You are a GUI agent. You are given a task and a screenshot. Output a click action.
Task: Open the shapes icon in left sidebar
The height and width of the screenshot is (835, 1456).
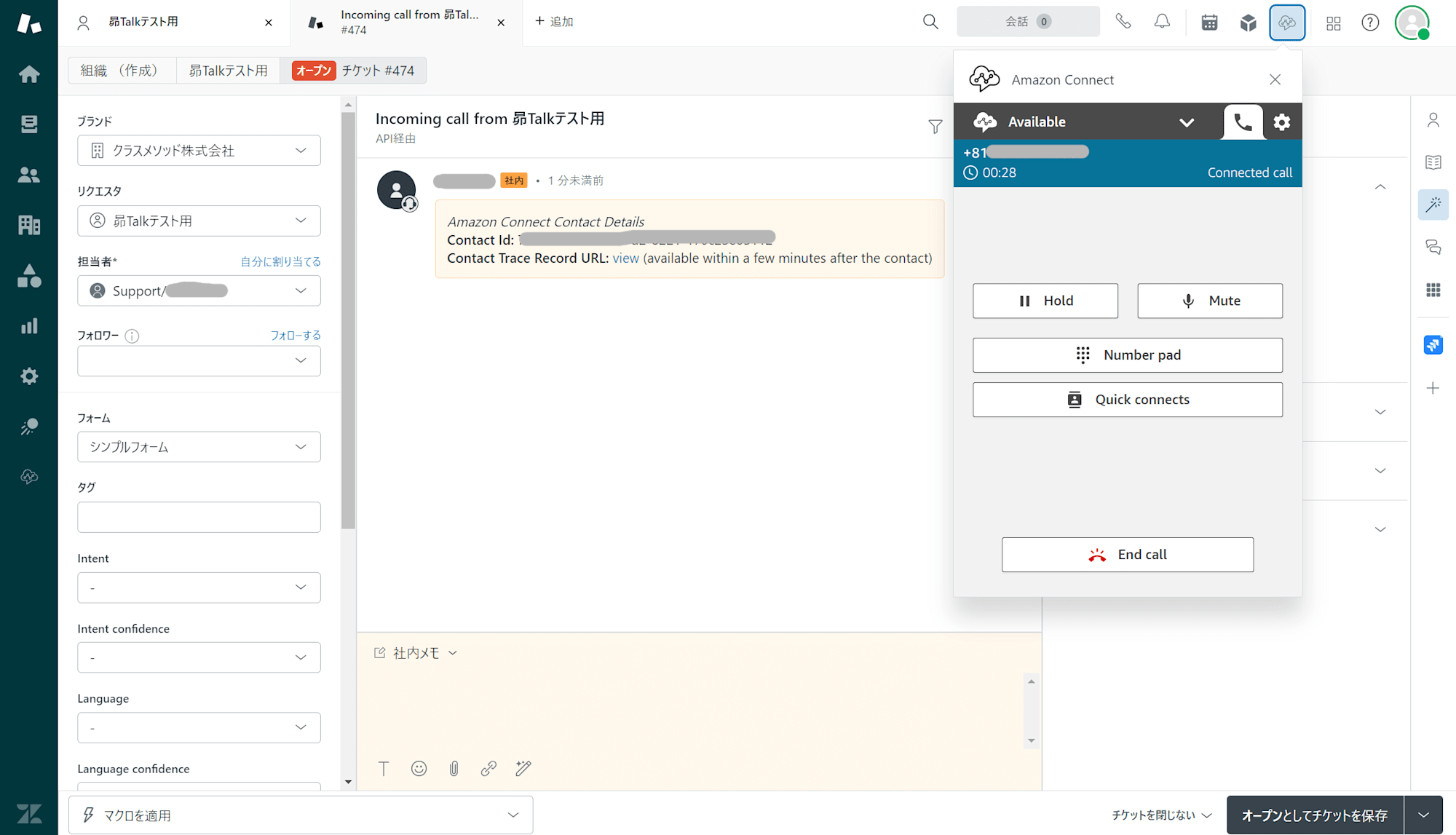click(29, 275)
